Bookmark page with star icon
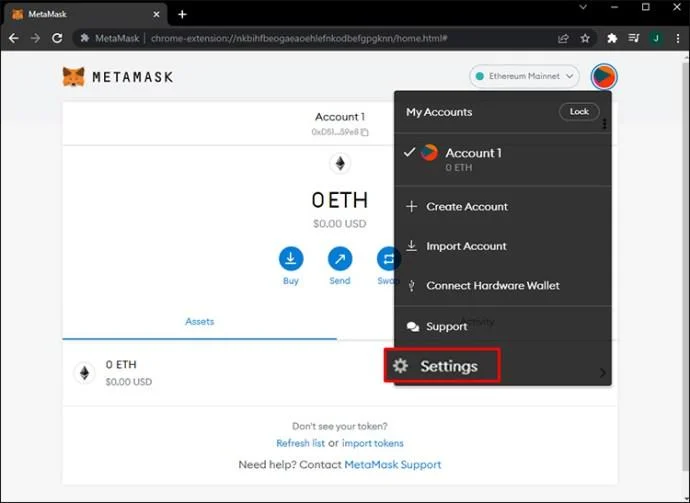Image resolution: width=690 pixels, height=503 pixels. coord(585,38)
